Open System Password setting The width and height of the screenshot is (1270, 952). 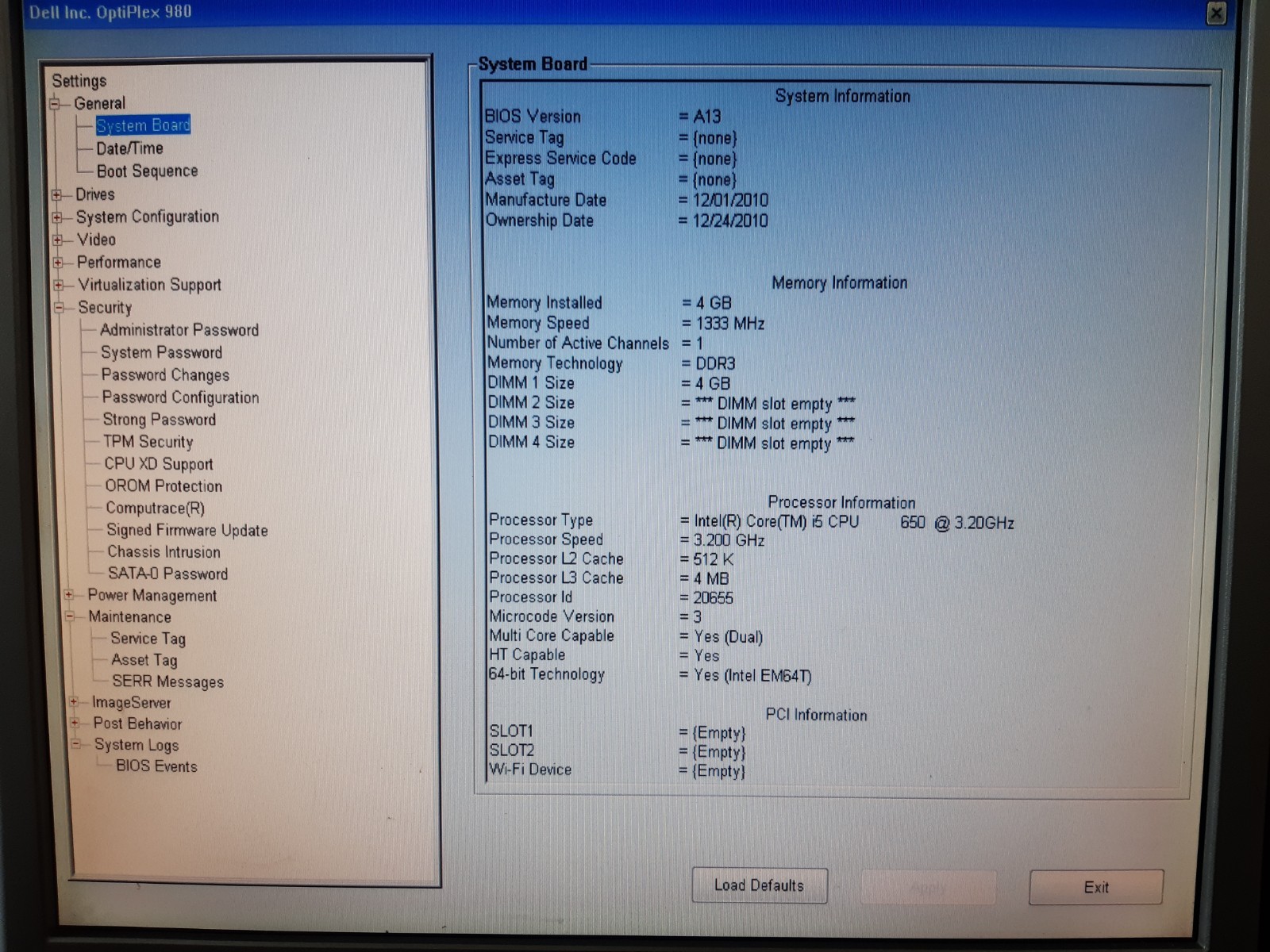162,352
